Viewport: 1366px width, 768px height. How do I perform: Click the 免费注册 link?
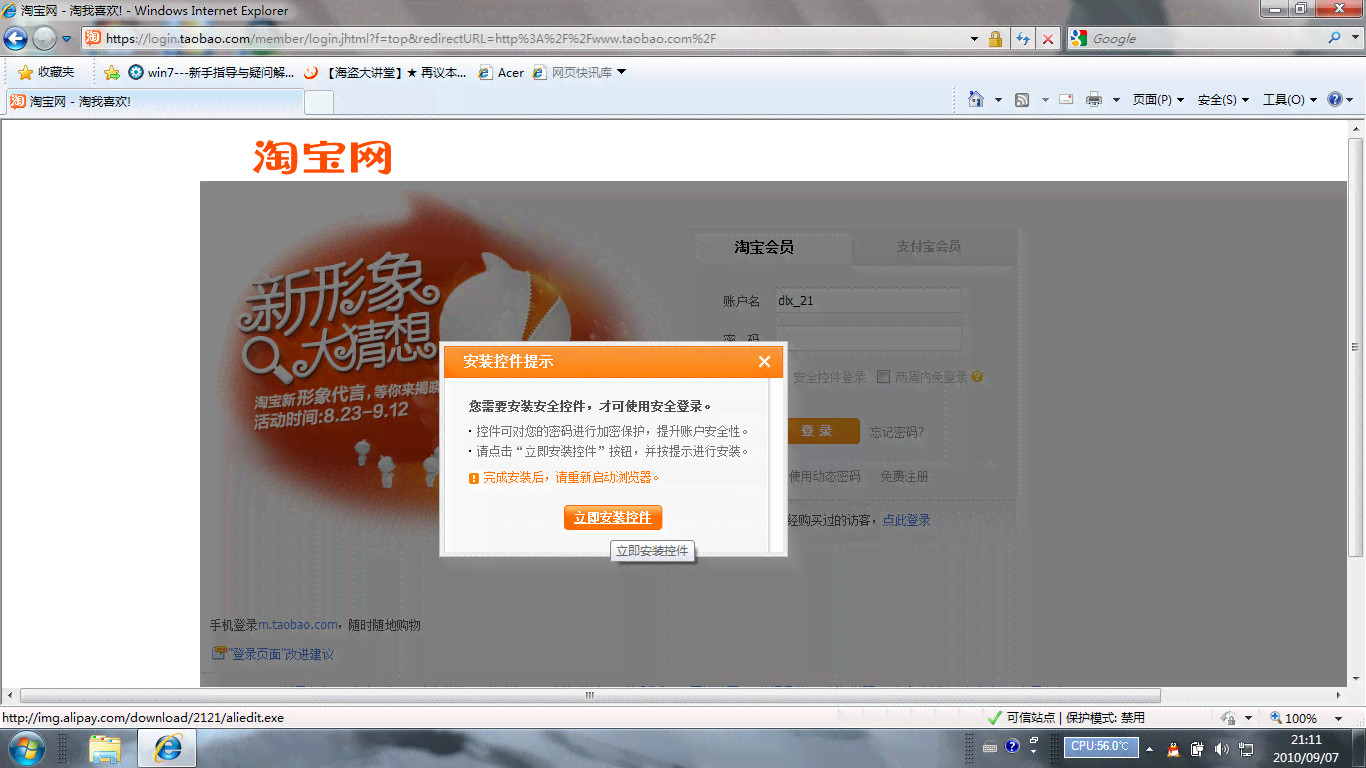(904, 477)
